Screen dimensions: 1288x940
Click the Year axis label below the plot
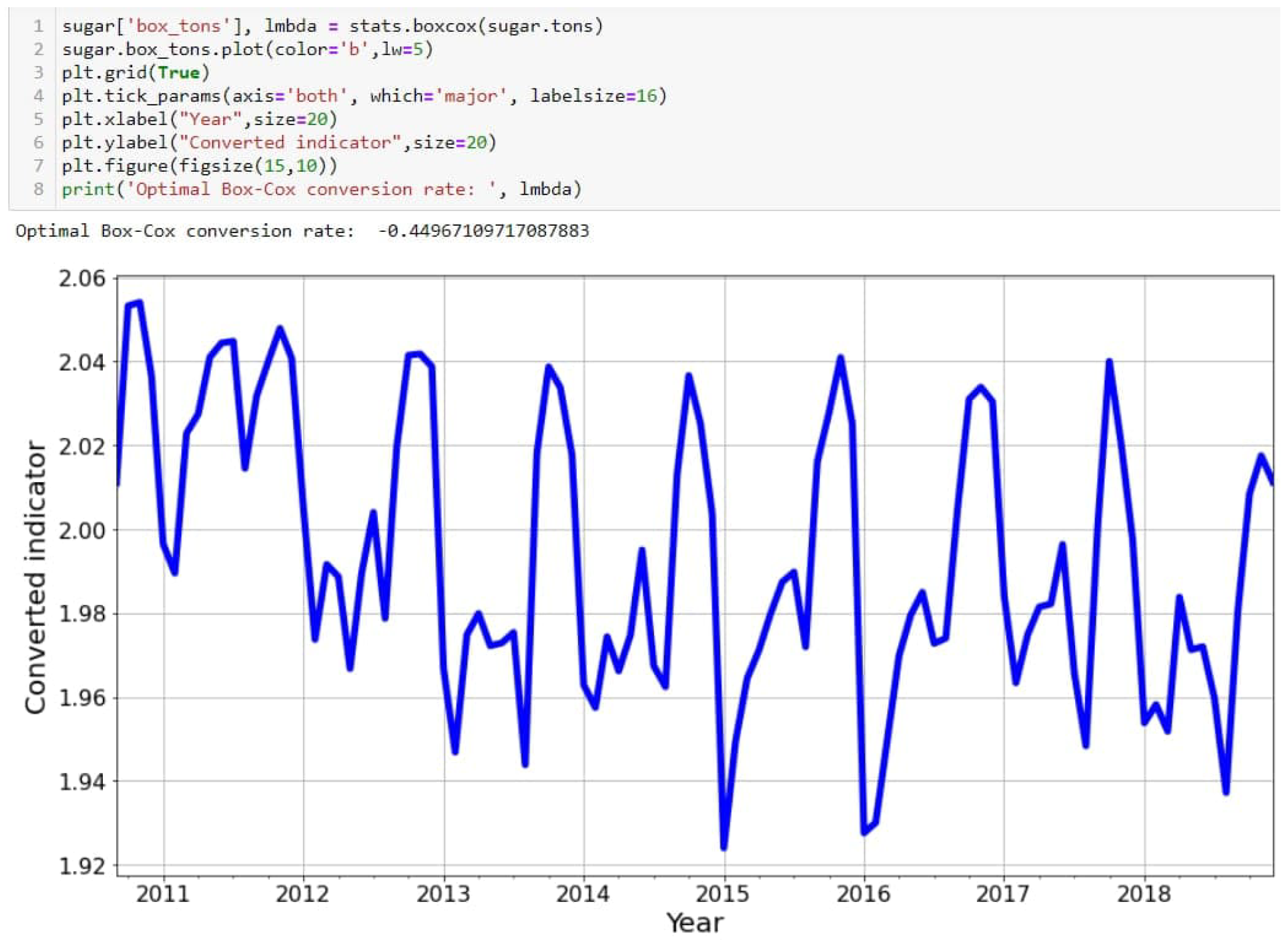pos(695,923)
